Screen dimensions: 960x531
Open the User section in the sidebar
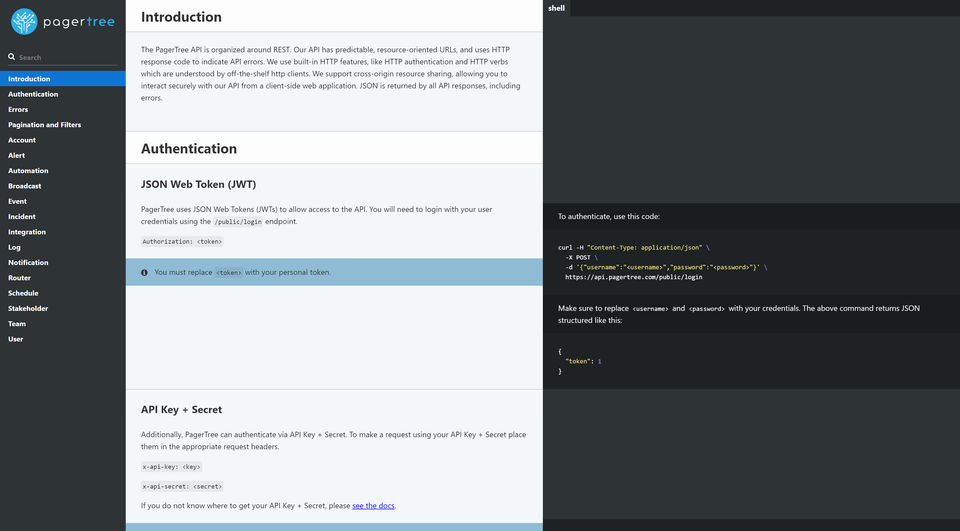coord(16,339)
